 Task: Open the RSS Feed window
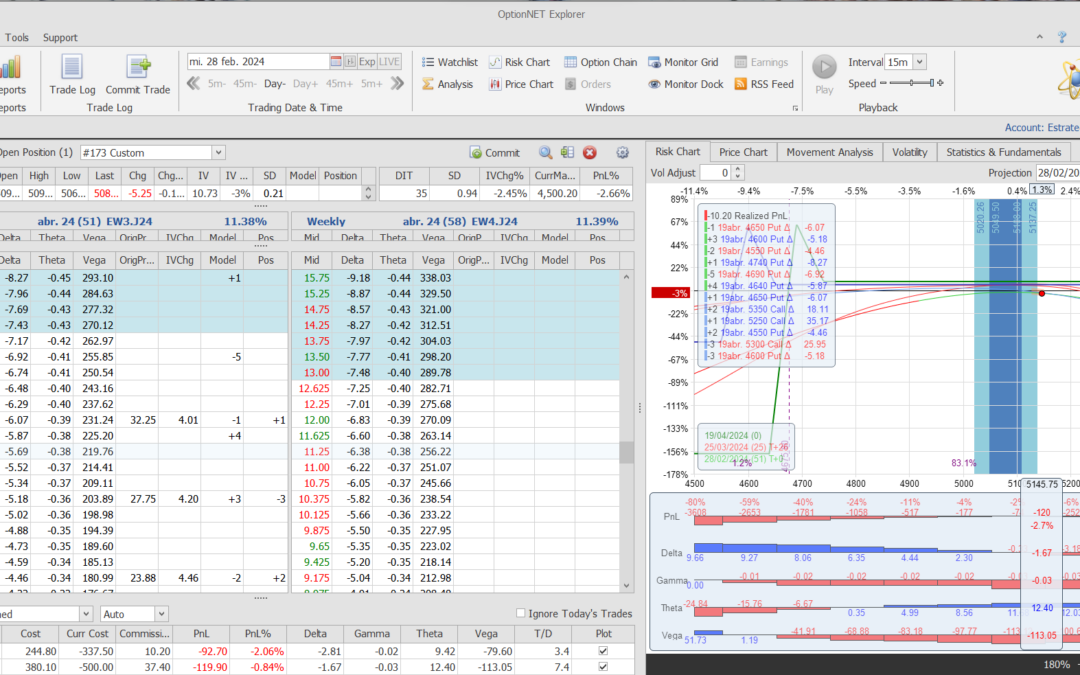[764, 84]
